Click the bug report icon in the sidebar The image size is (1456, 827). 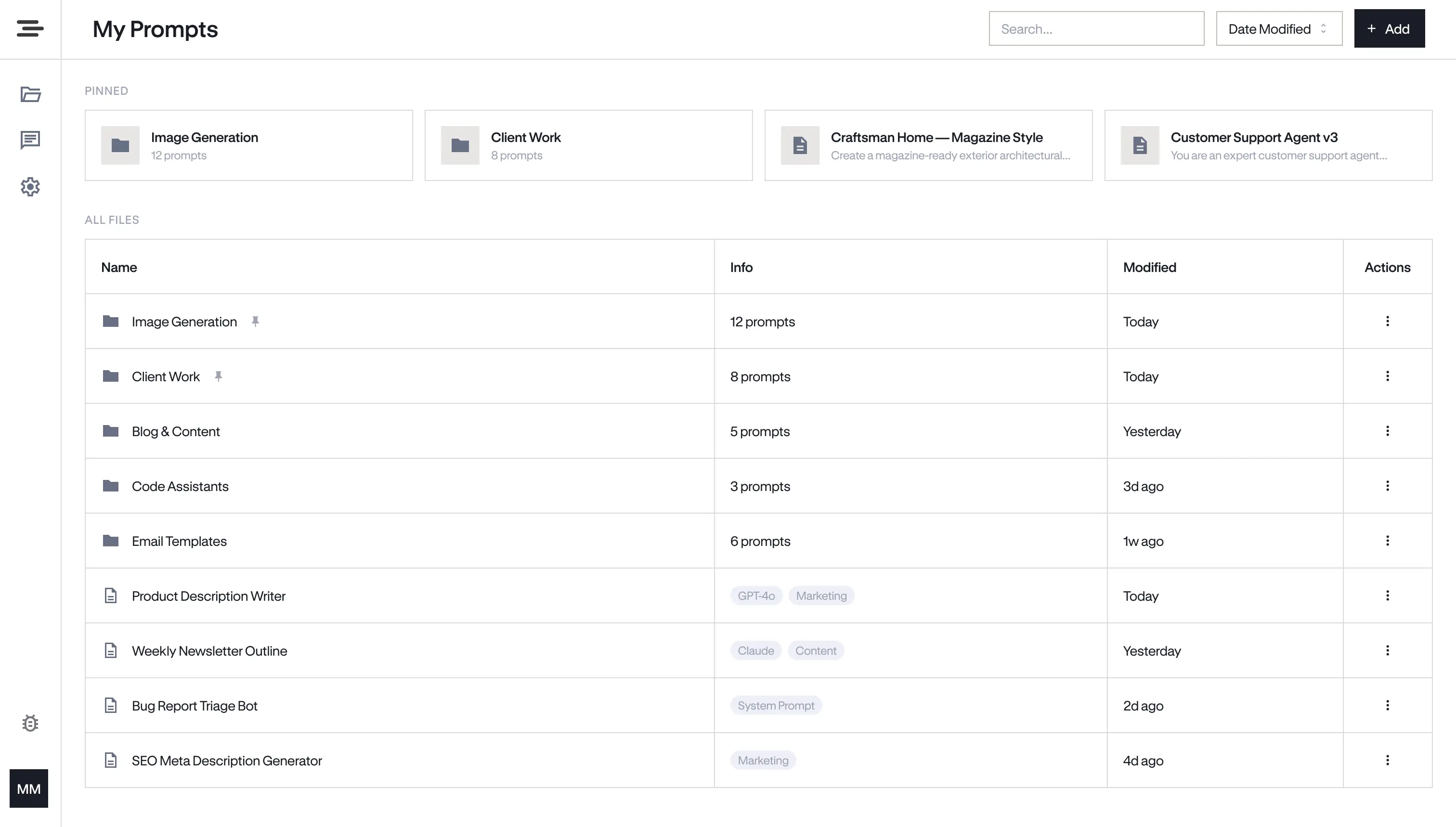[x=29, y=723]
